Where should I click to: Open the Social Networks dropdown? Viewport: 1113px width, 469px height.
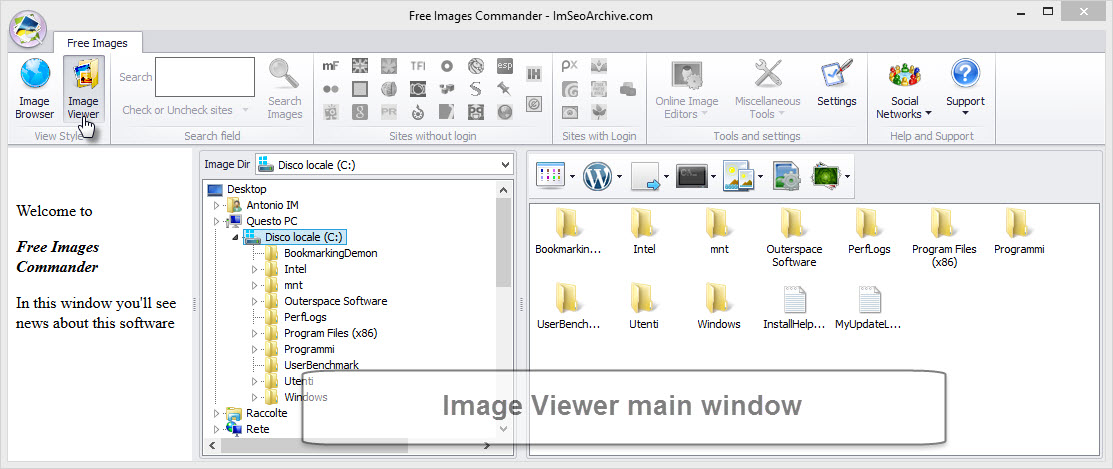pyautogui.click(x=904, y=90)
